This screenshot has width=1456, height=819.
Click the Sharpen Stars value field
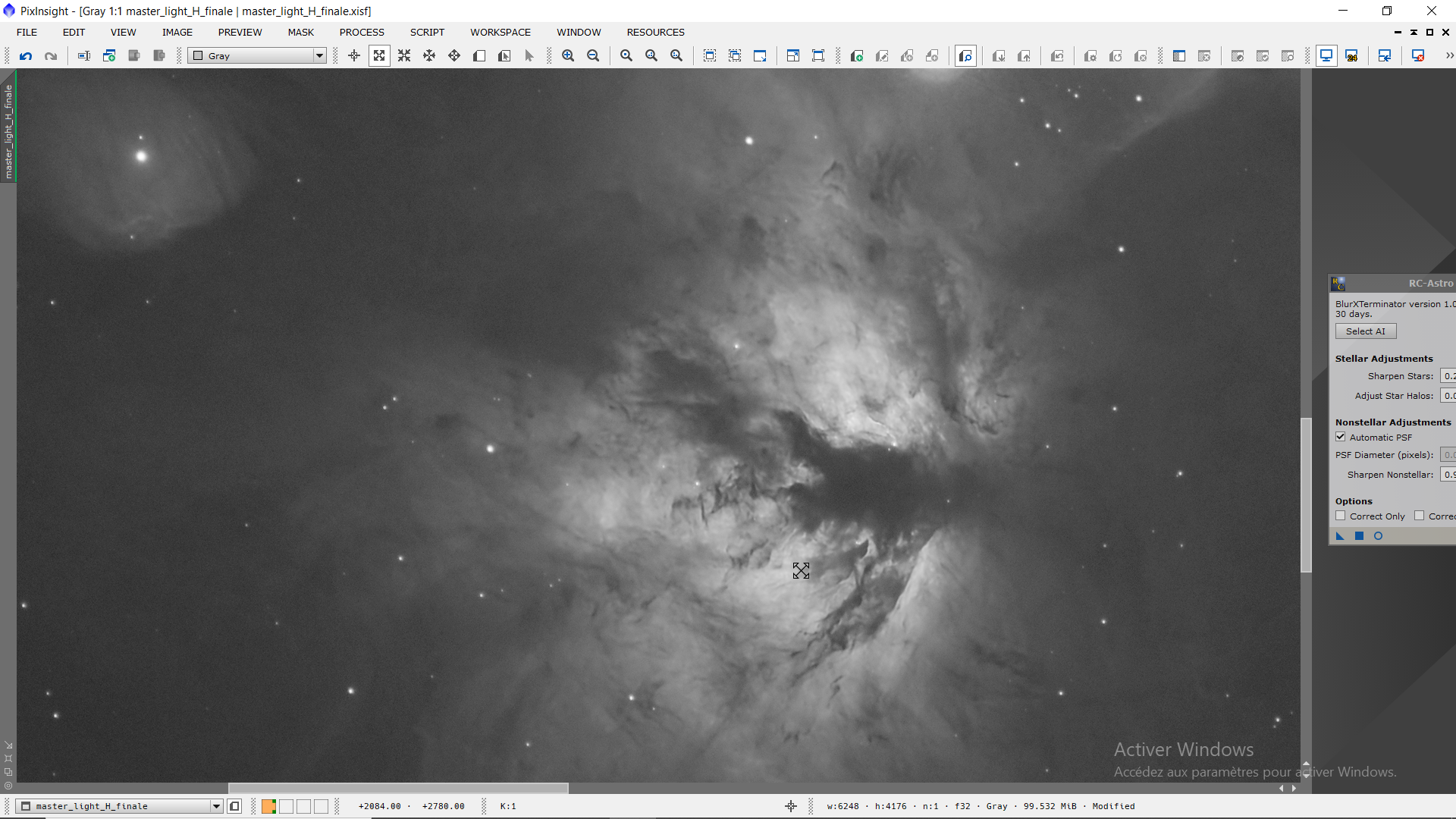tap(1448, 376)
